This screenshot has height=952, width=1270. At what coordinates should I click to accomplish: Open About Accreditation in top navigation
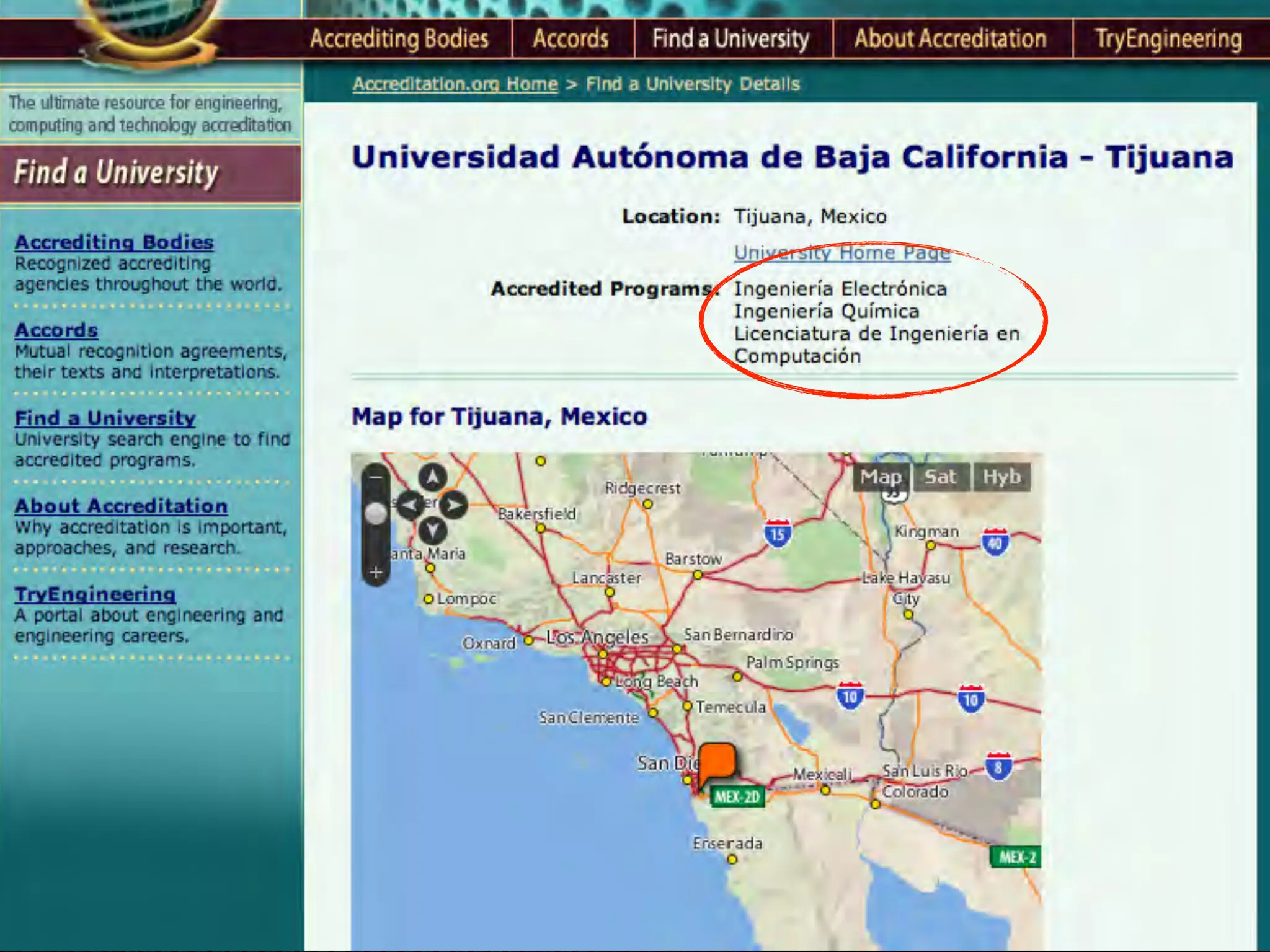coord(950,38)
